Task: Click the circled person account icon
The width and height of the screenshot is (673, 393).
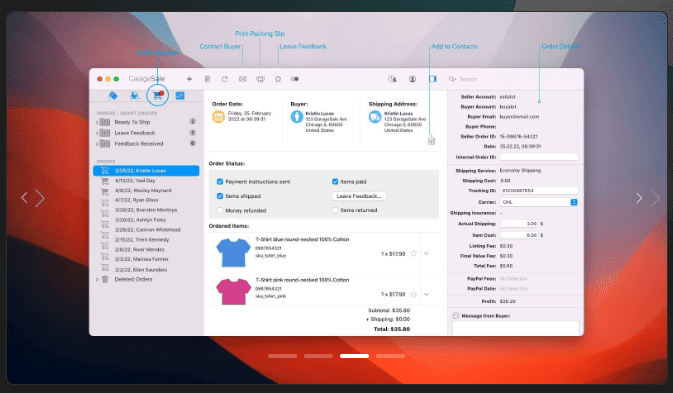Action: 412,79
